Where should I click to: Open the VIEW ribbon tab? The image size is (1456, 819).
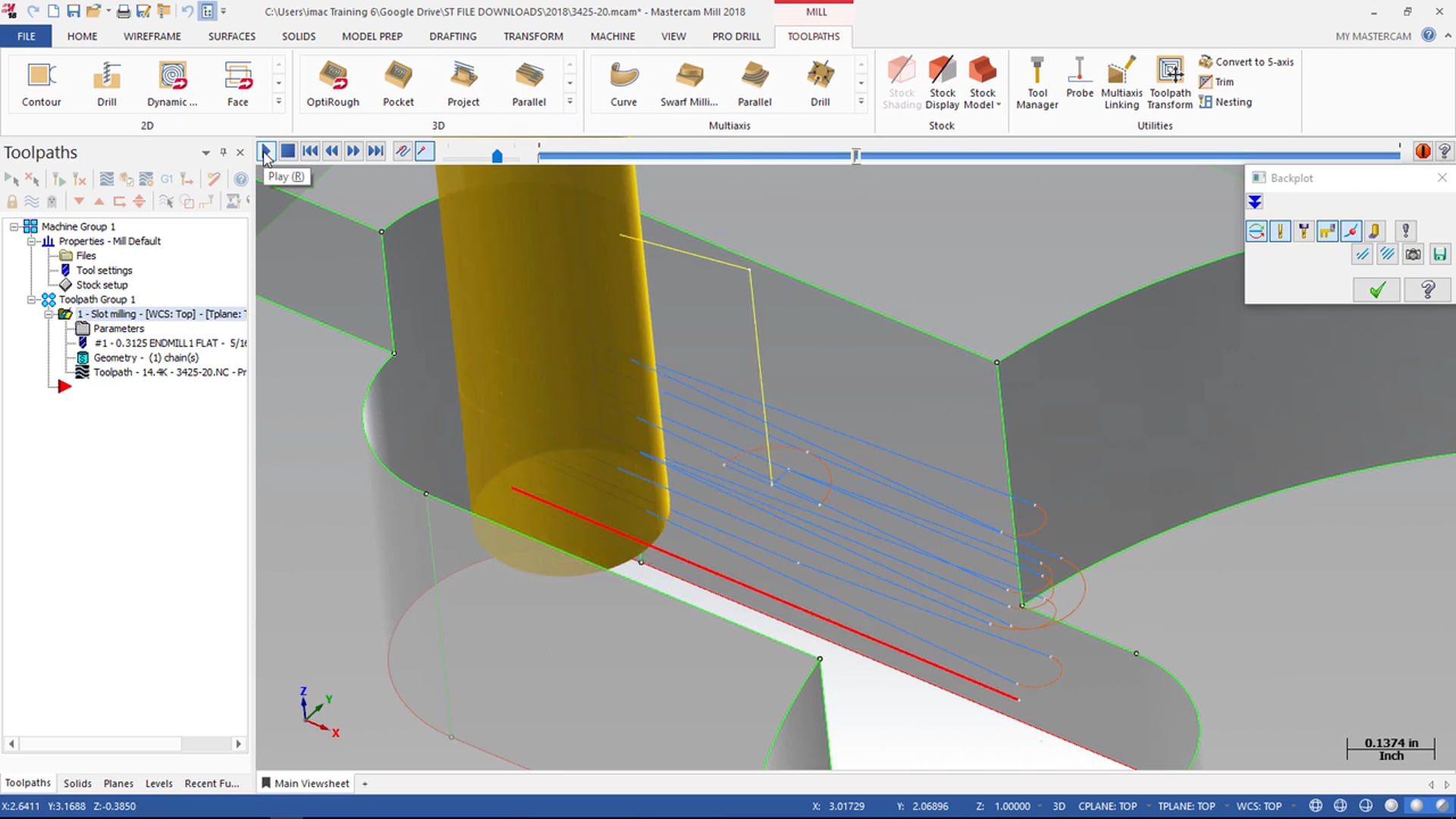click(673, 36)
